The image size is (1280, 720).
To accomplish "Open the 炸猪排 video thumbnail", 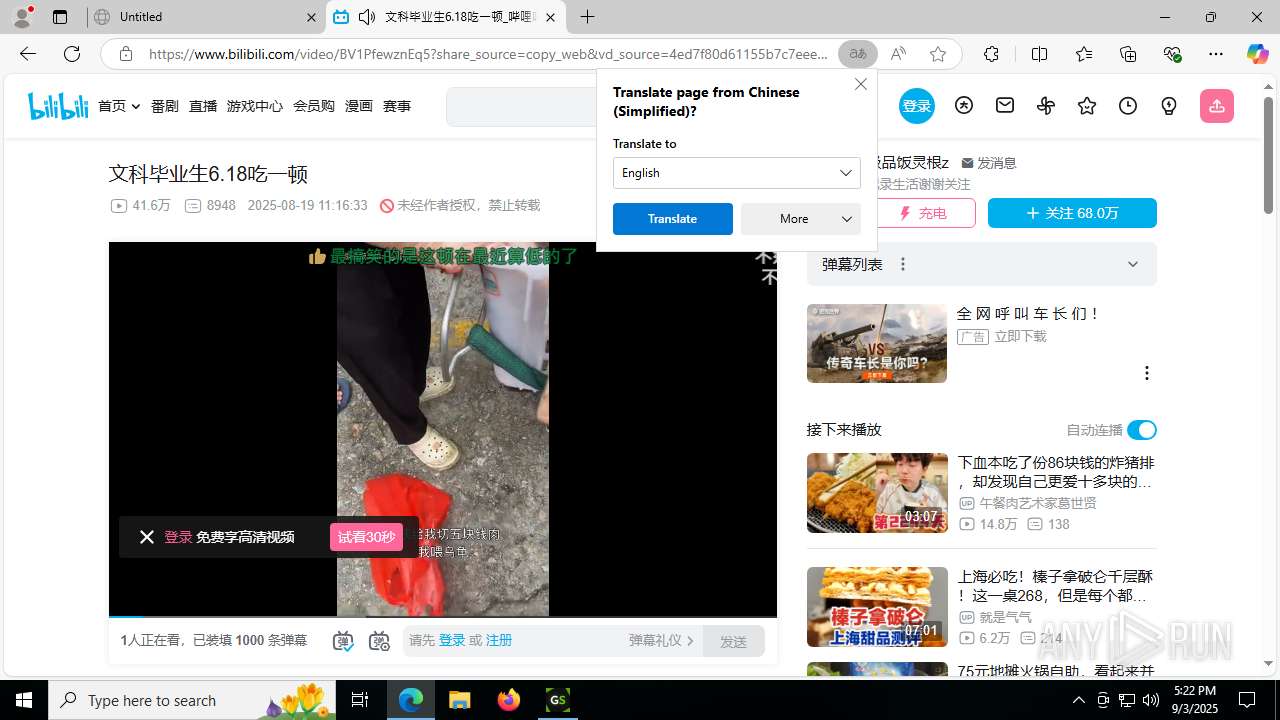I will (877, 493).
